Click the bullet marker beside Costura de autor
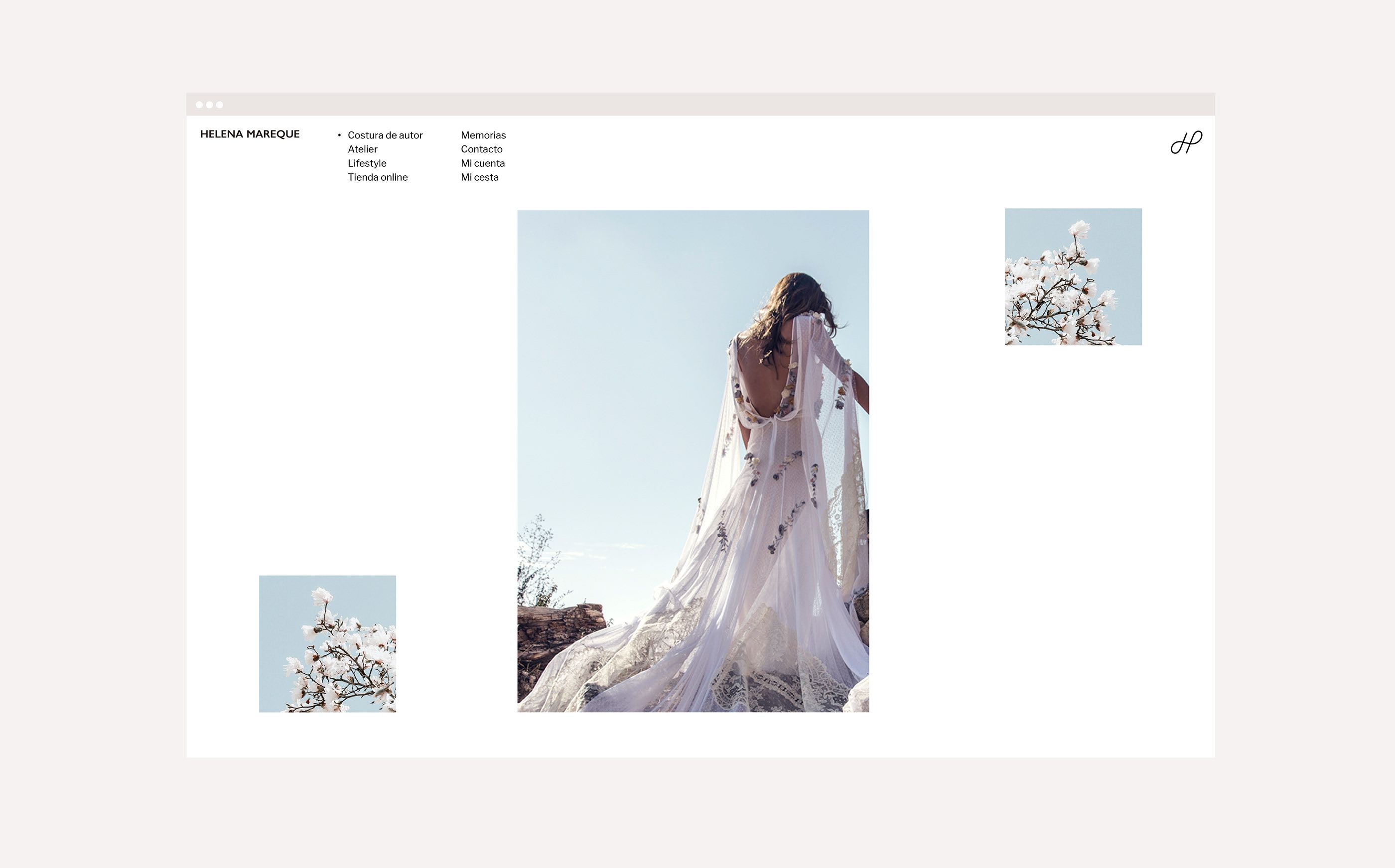 (339, 135)
